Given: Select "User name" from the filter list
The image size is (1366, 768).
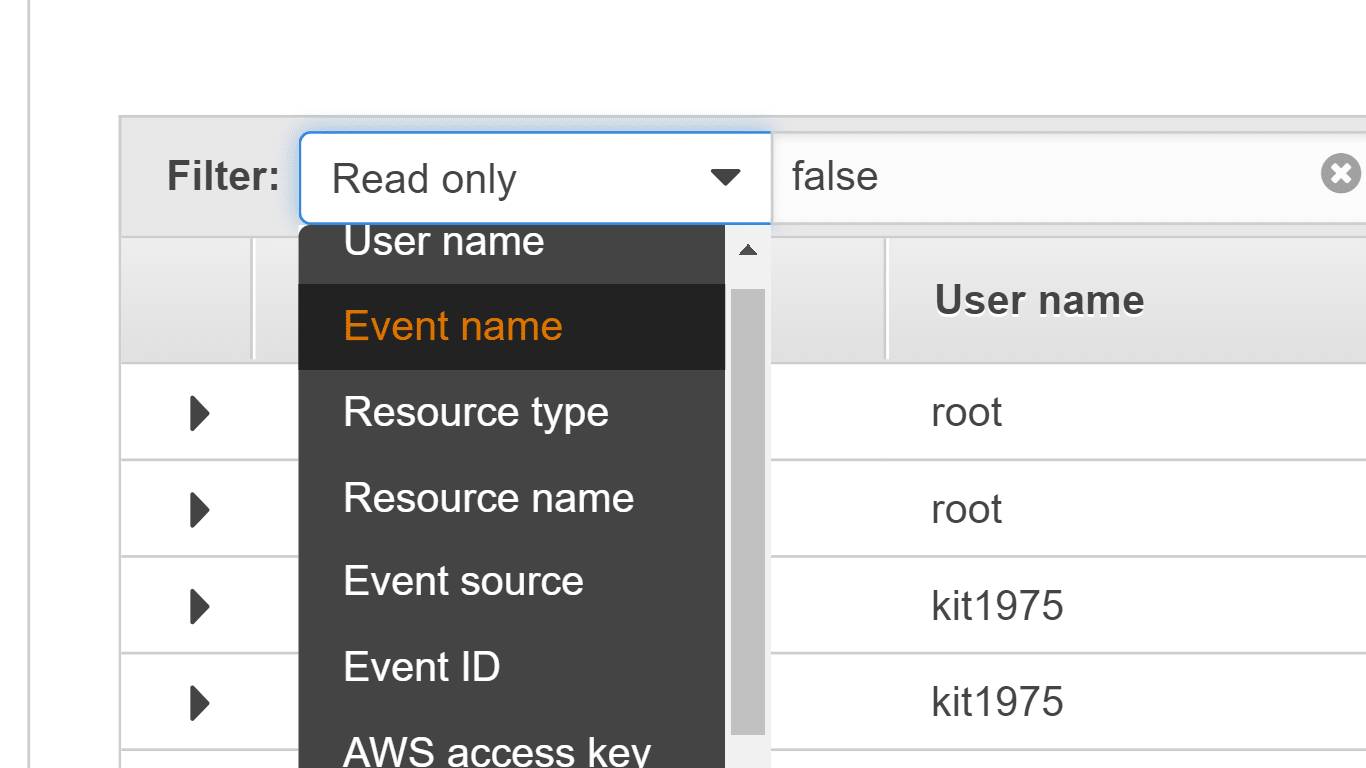Looking at the screenshot, I should 443,240.
